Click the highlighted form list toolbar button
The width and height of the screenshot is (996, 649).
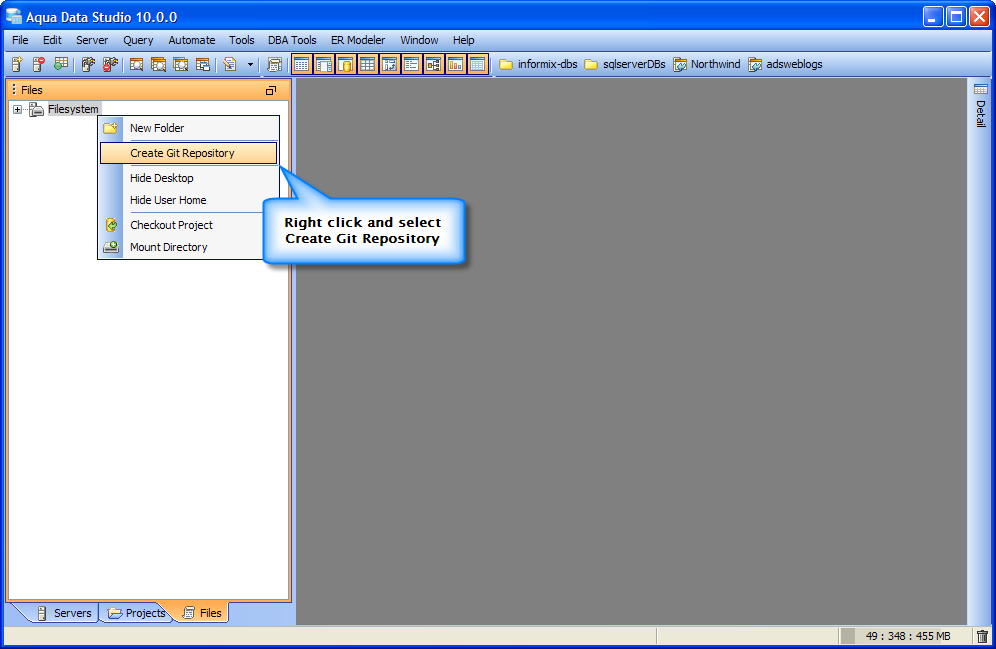click(x=412, y=64)
